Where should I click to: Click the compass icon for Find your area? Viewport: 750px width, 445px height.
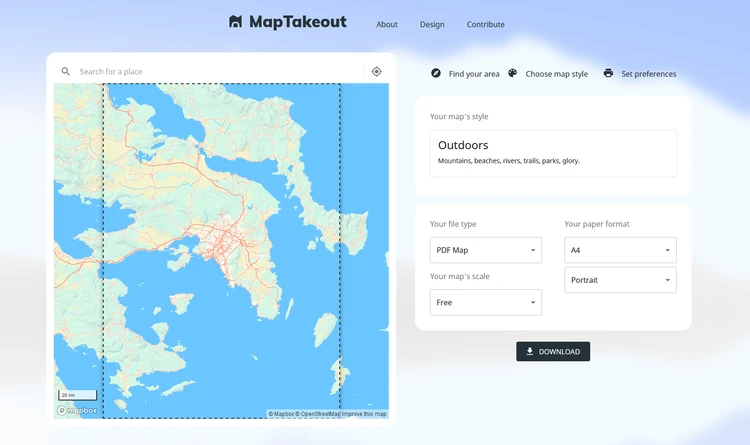click(436, 73)
